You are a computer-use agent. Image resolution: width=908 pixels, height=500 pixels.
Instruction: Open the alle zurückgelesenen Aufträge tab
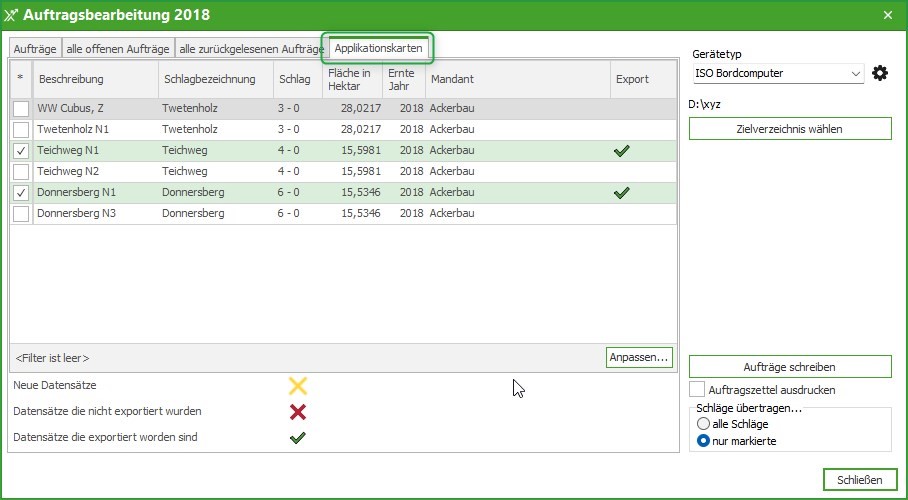(x=250, y=49)
